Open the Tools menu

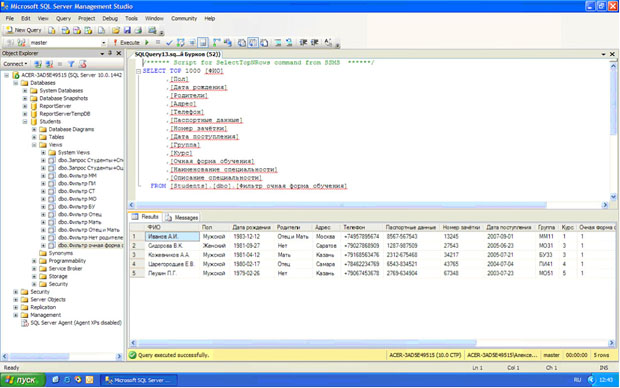[x=131, y=19]
